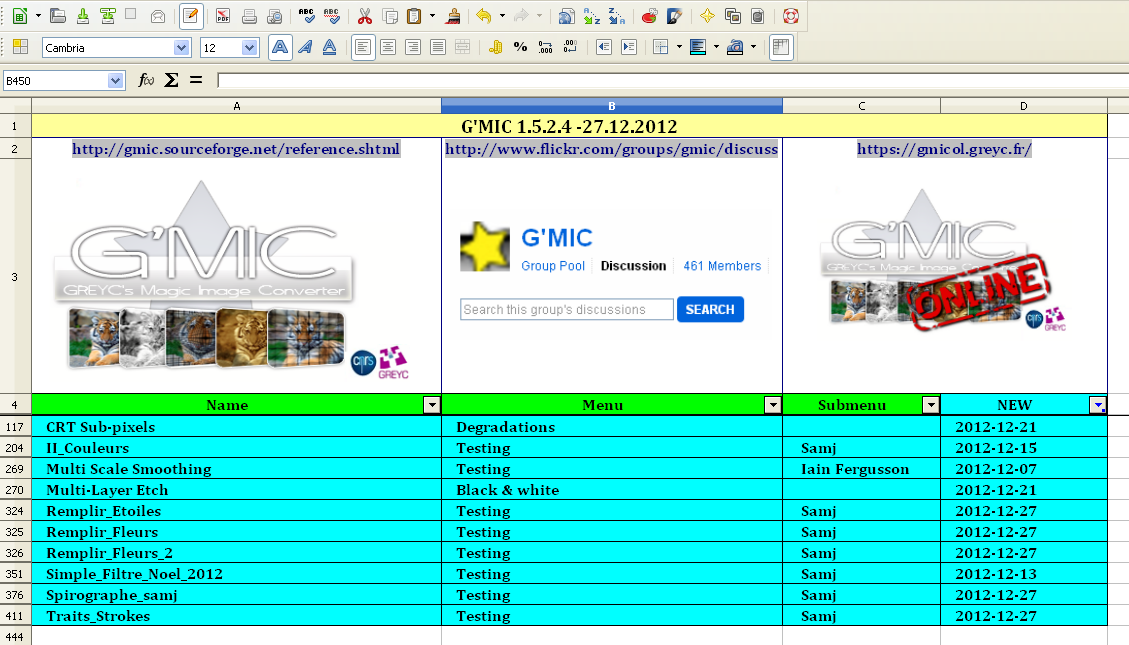Click the Function equals button

click(196, 80)
